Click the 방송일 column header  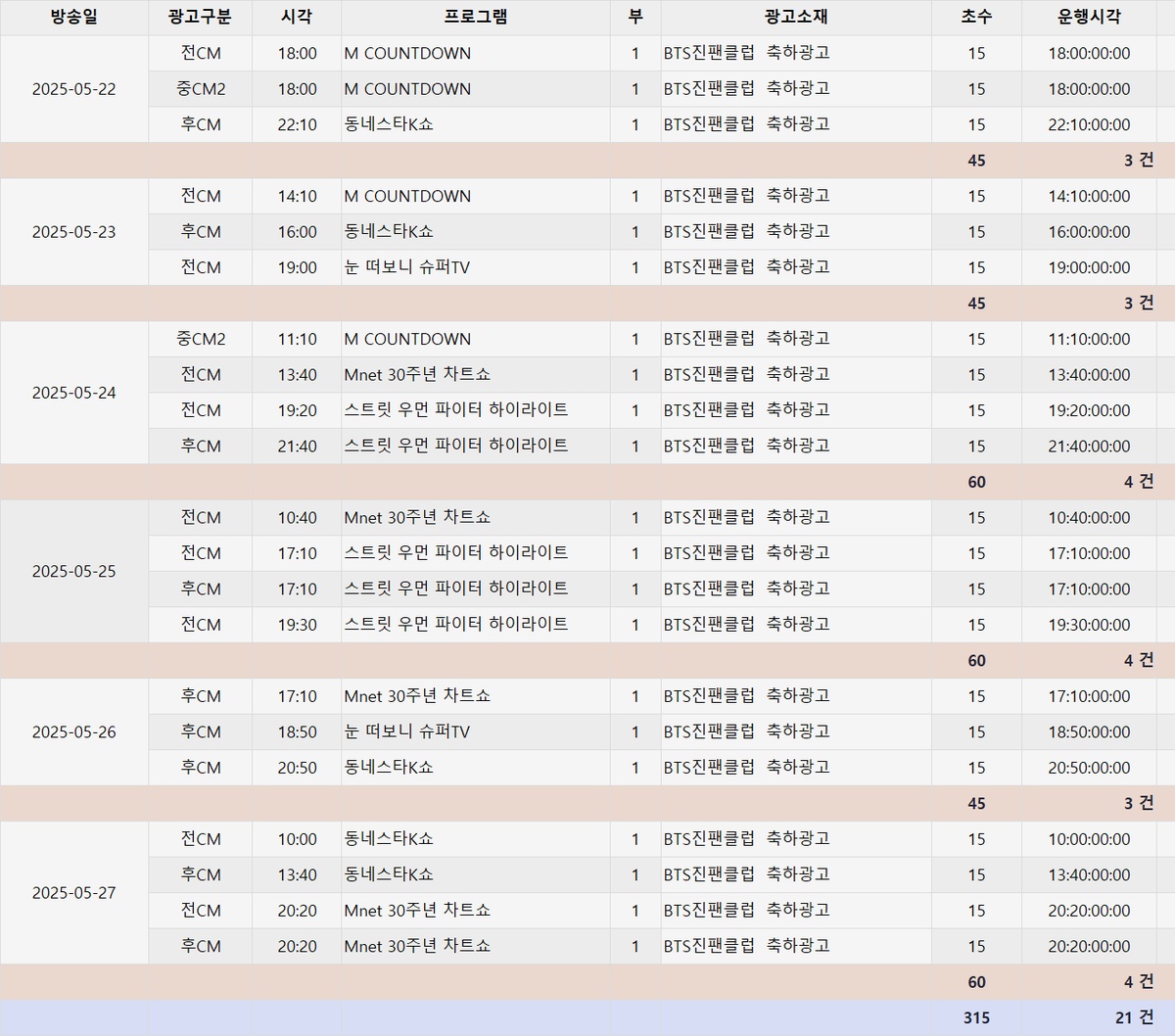73,18
